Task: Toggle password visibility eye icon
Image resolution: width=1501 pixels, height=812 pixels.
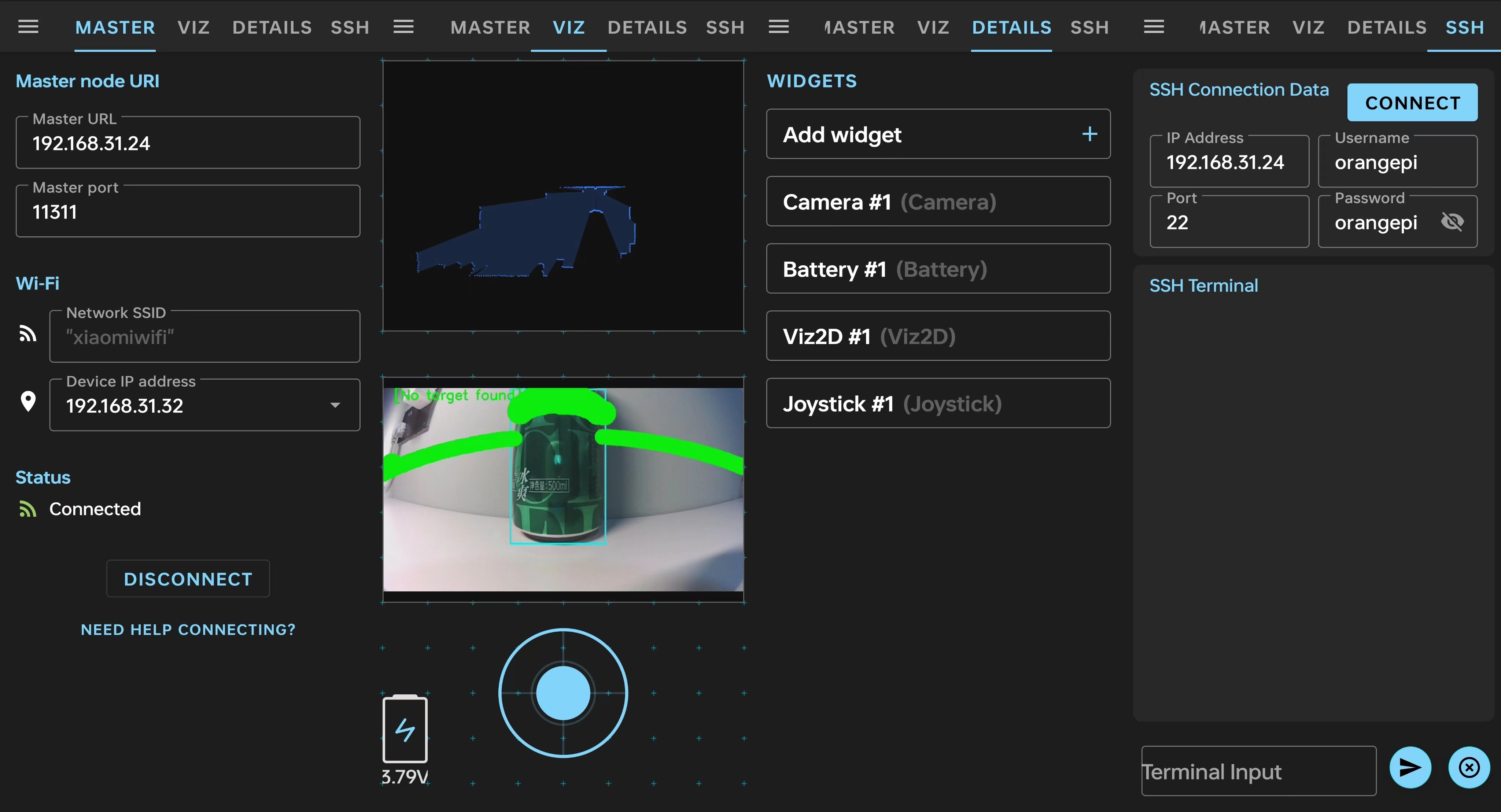Action: click(x=1452, y=221)
